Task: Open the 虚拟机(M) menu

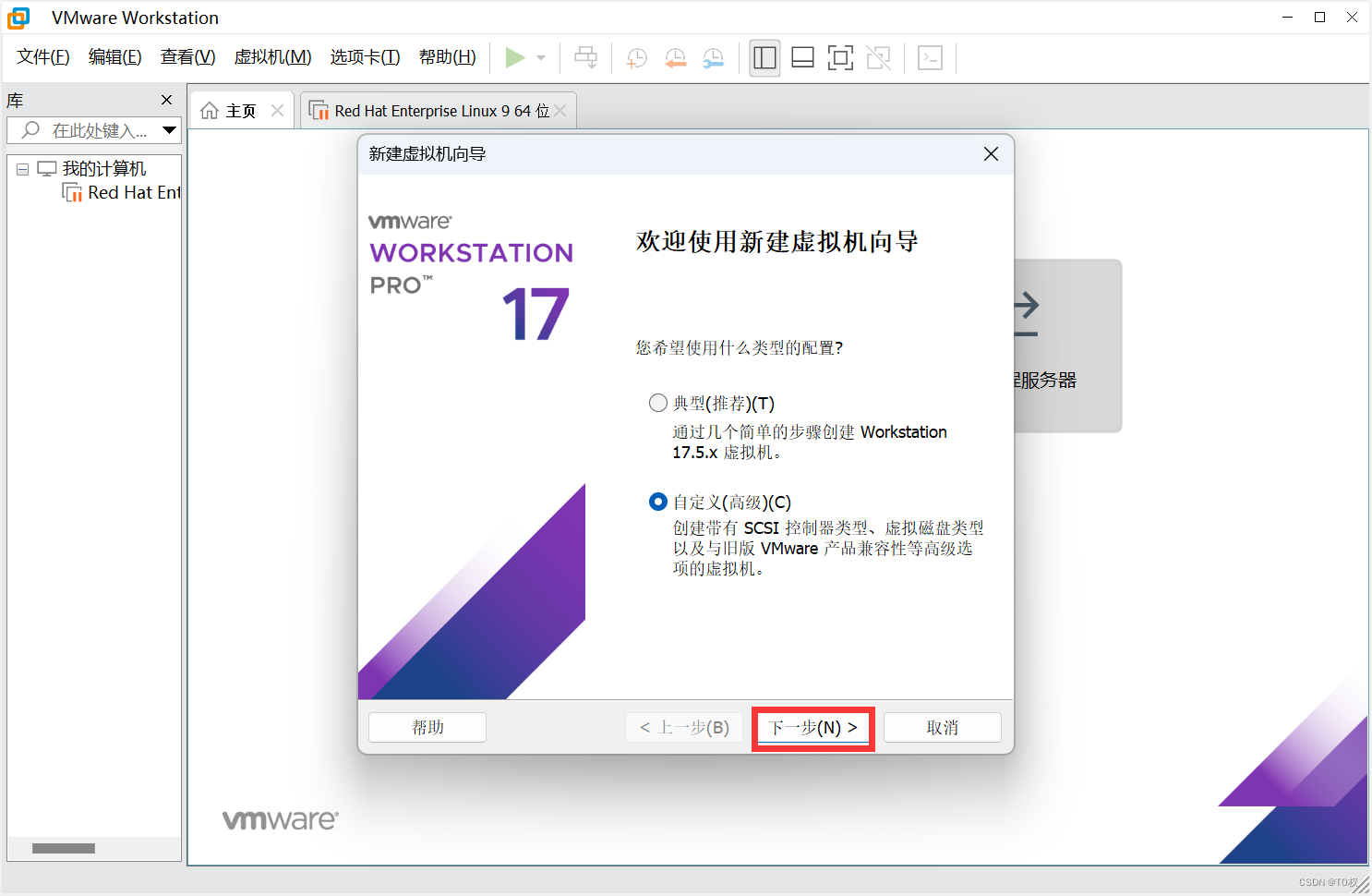Action: coord(272,56)
